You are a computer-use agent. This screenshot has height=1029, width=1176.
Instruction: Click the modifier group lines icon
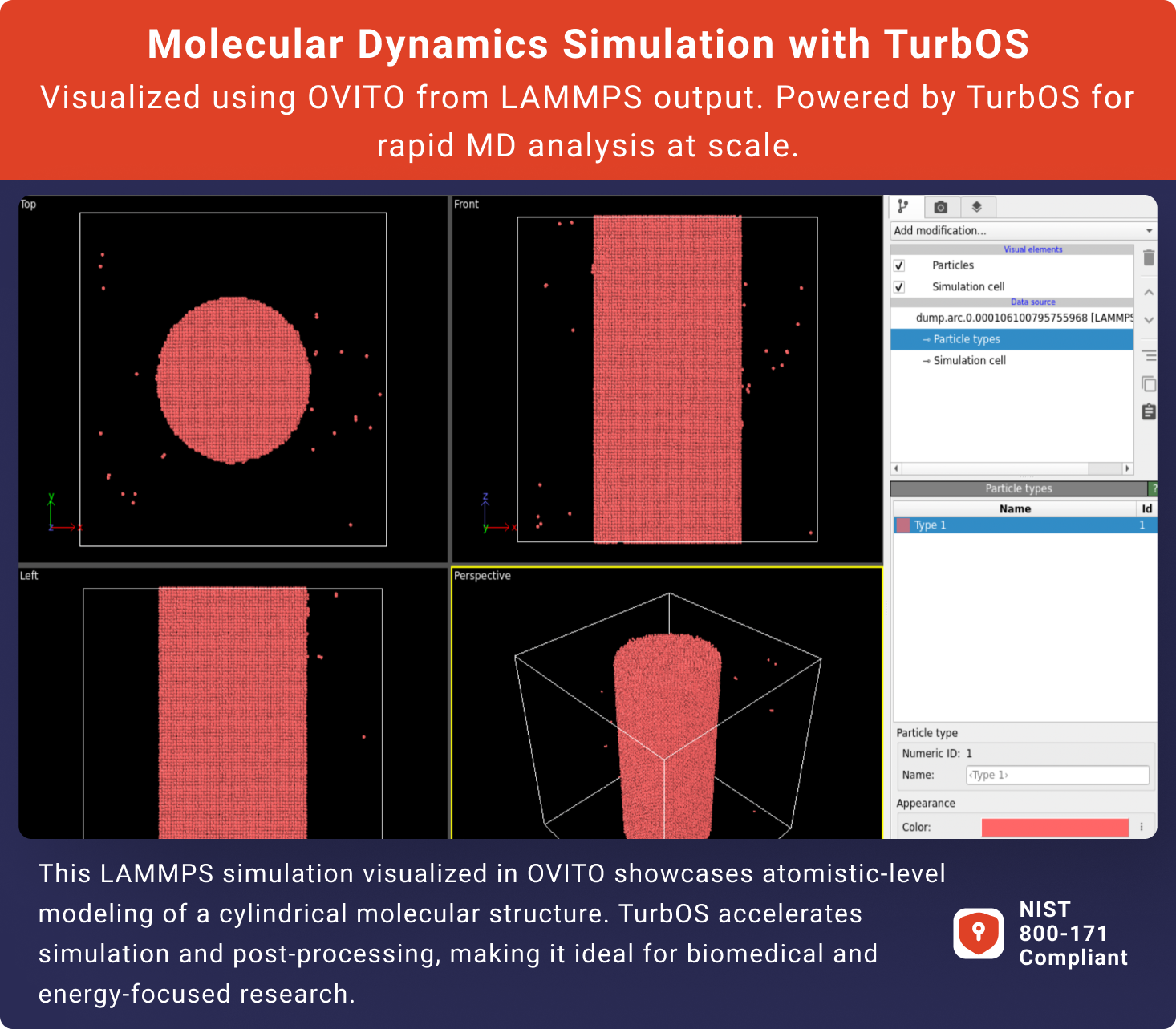(1149, 355)
